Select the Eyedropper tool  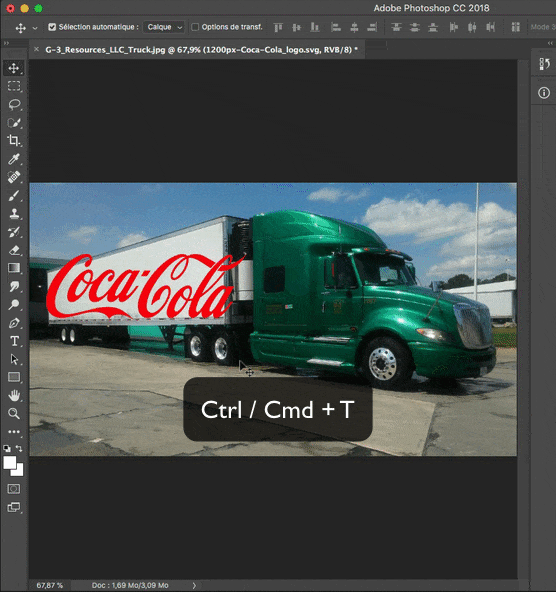click(x=14, y=159)
